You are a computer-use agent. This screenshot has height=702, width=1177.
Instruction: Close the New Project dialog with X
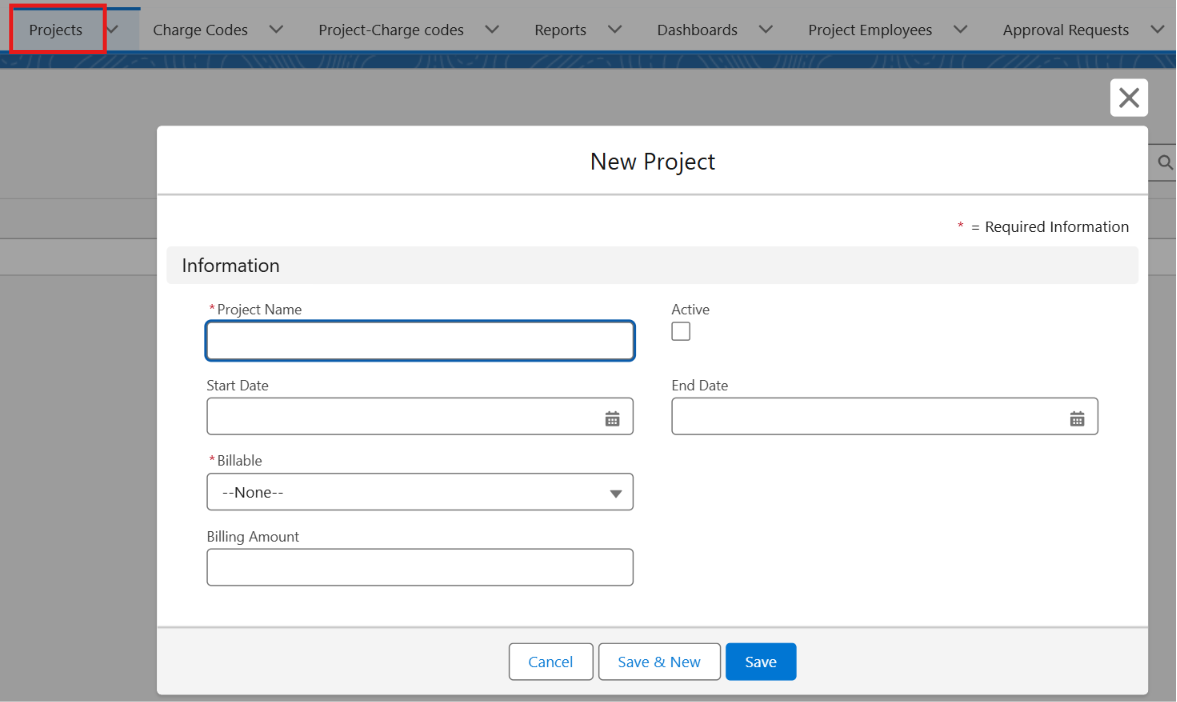tap(1129, 98)
